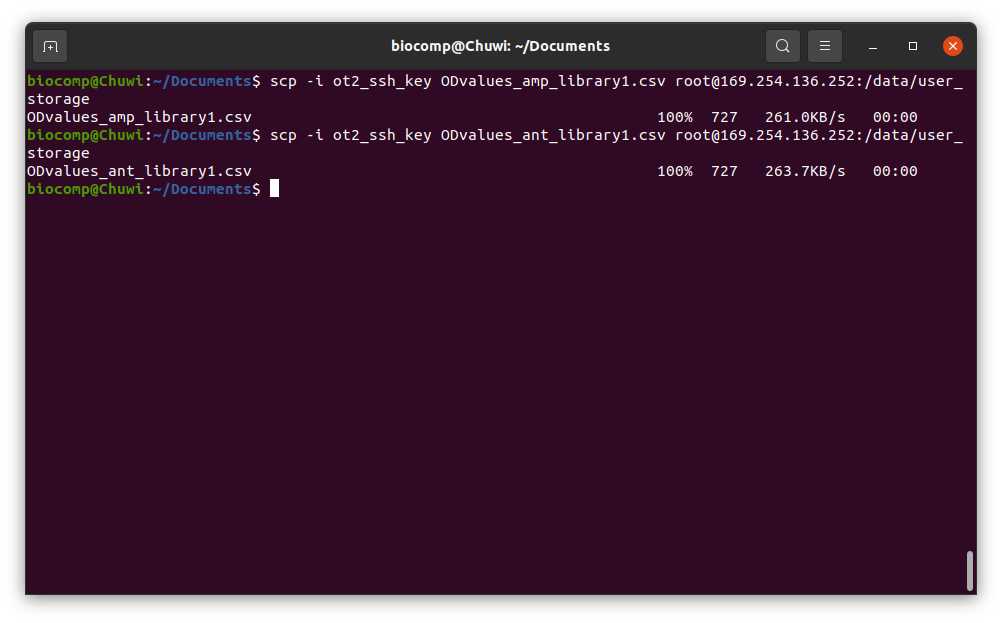
Task: Click the biocomp@Chuwi: ~/Documents window title
Action: (500, 46)
